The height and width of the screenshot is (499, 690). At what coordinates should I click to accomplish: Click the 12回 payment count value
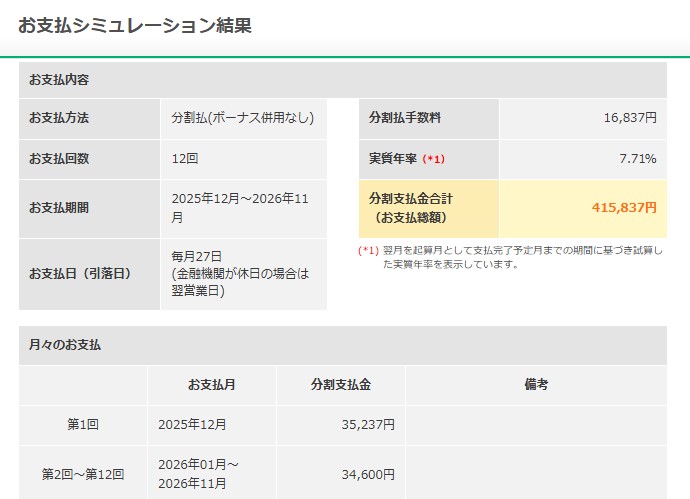coord(185,158)
